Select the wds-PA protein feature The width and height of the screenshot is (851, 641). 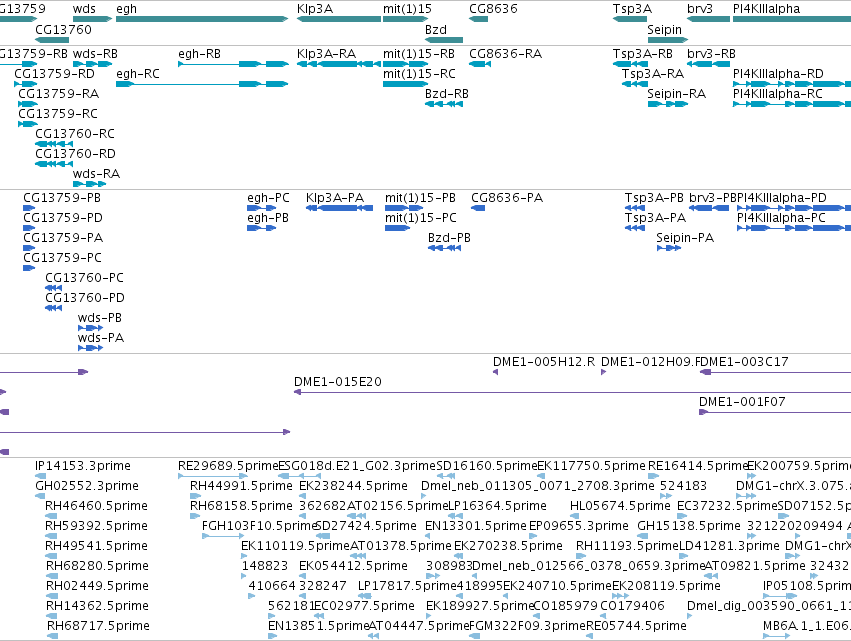point(90,348)
